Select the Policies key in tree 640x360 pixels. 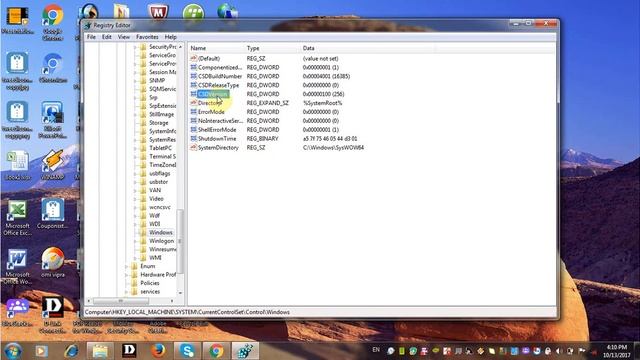tap(150, 283)
